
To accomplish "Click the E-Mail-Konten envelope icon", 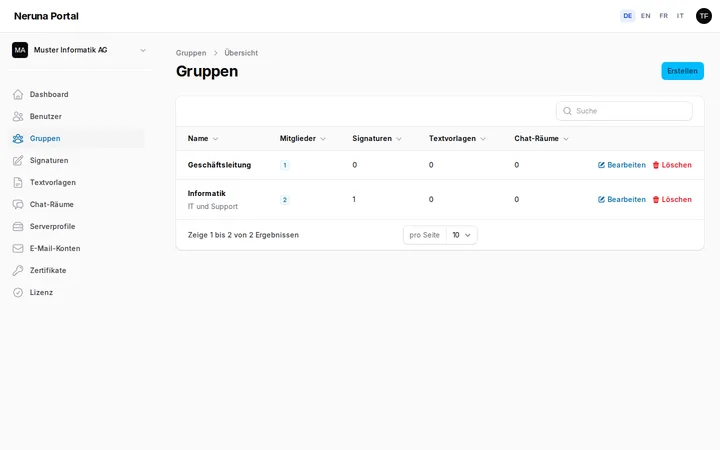I will click(x=18, y=248).
